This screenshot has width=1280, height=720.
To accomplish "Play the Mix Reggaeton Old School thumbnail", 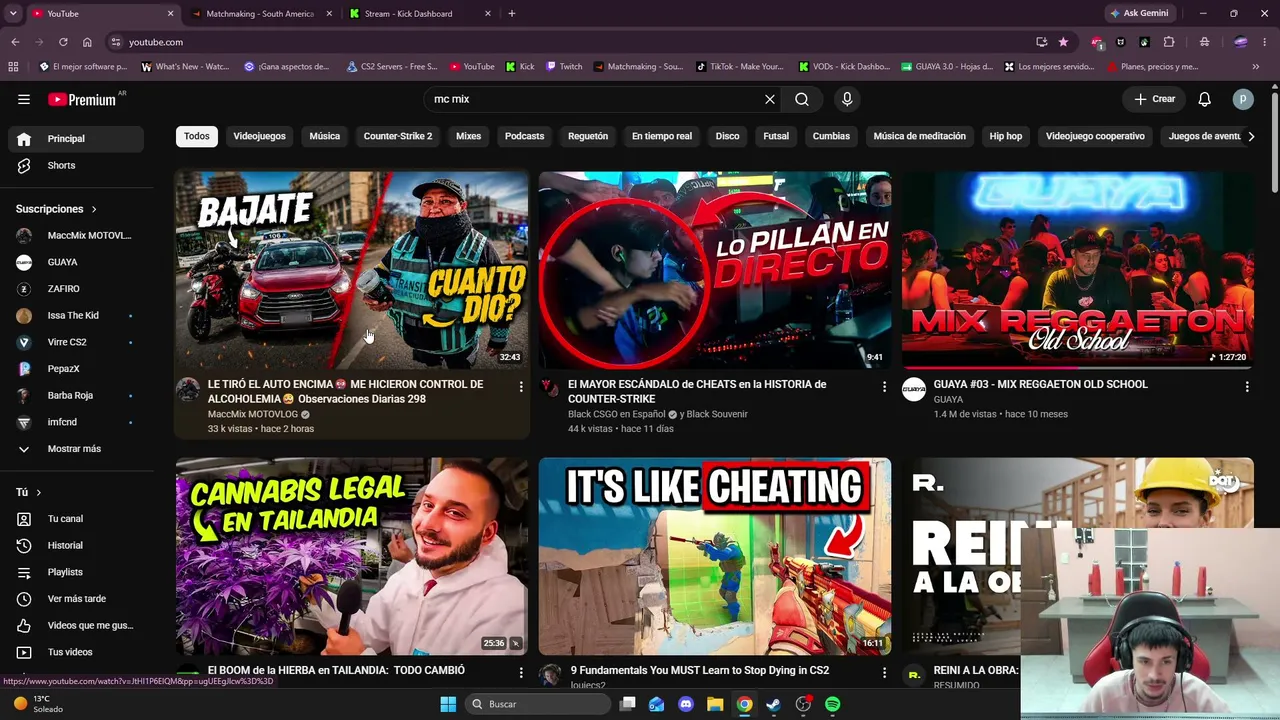I will [x=1078, y=270].
